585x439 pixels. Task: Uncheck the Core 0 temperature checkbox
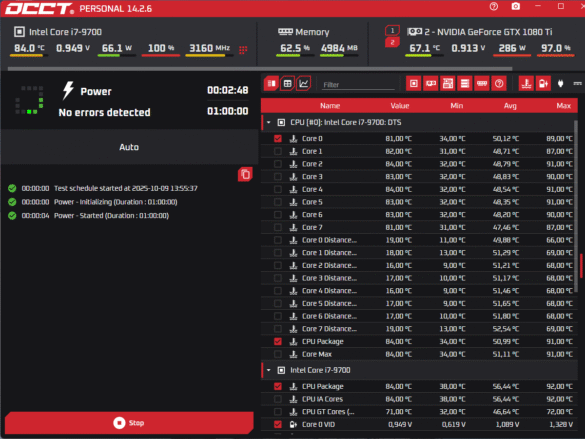click(278, 138)
